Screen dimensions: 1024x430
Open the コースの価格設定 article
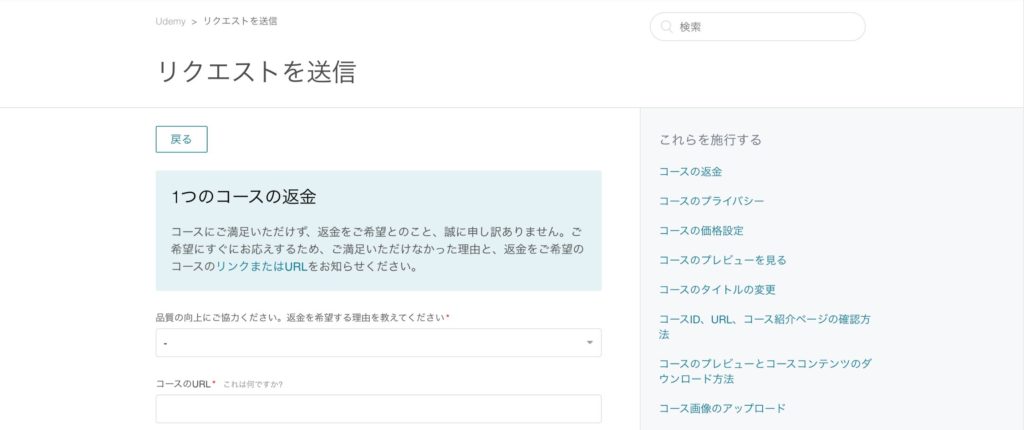(701, 231)
